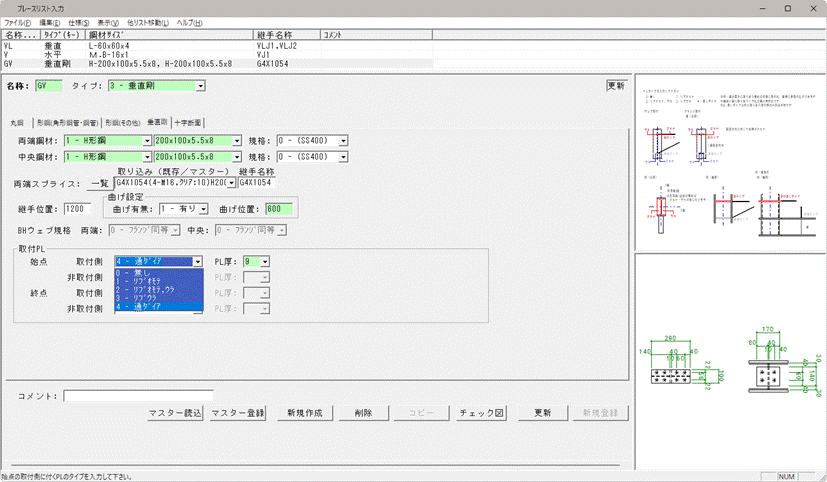Click the 一覧 button beside 両端スプライス
Image resolution: width=827 pixels, height=482 pixels.
coord(99,184)
